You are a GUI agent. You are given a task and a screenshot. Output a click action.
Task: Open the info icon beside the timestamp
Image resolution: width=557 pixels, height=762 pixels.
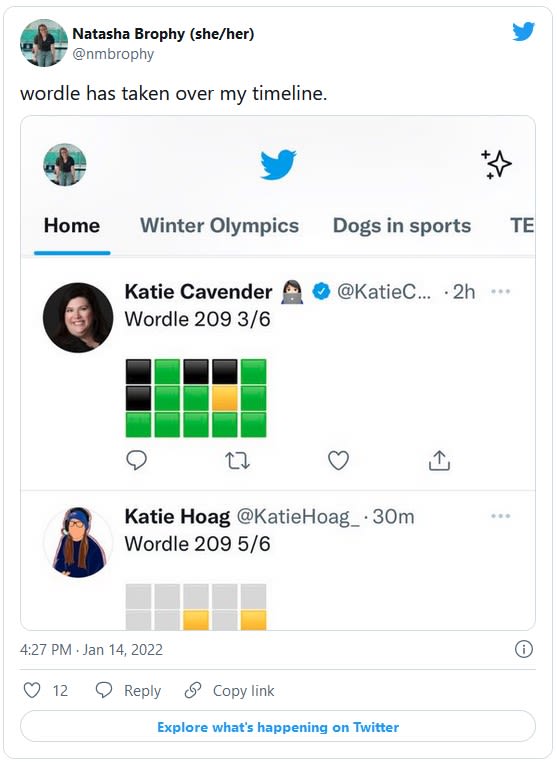click(523, 649)
